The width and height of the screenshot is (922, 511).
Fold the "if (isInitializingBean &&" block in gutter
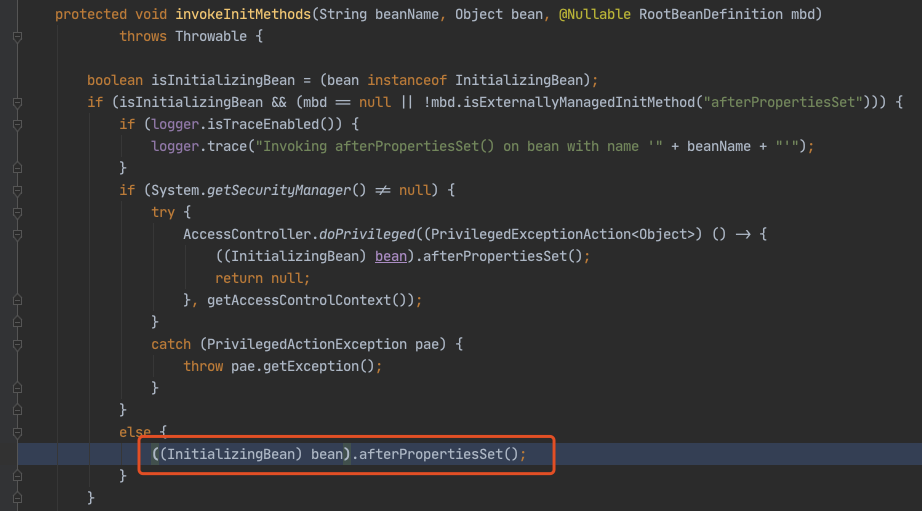point(18,103)
